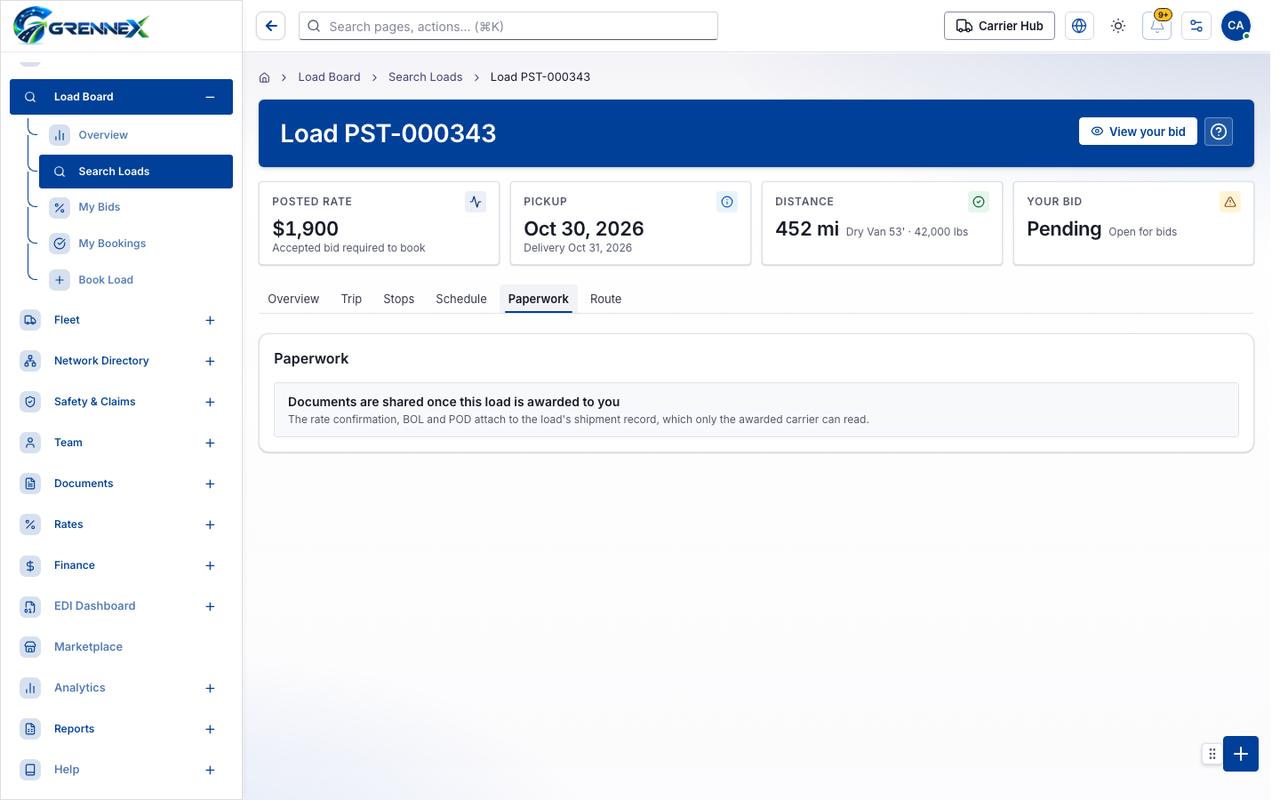Image resolution: width=1280 pixels, height=800 pixels.
Task: Click the View your bid button
Action: coord(1138,132)
